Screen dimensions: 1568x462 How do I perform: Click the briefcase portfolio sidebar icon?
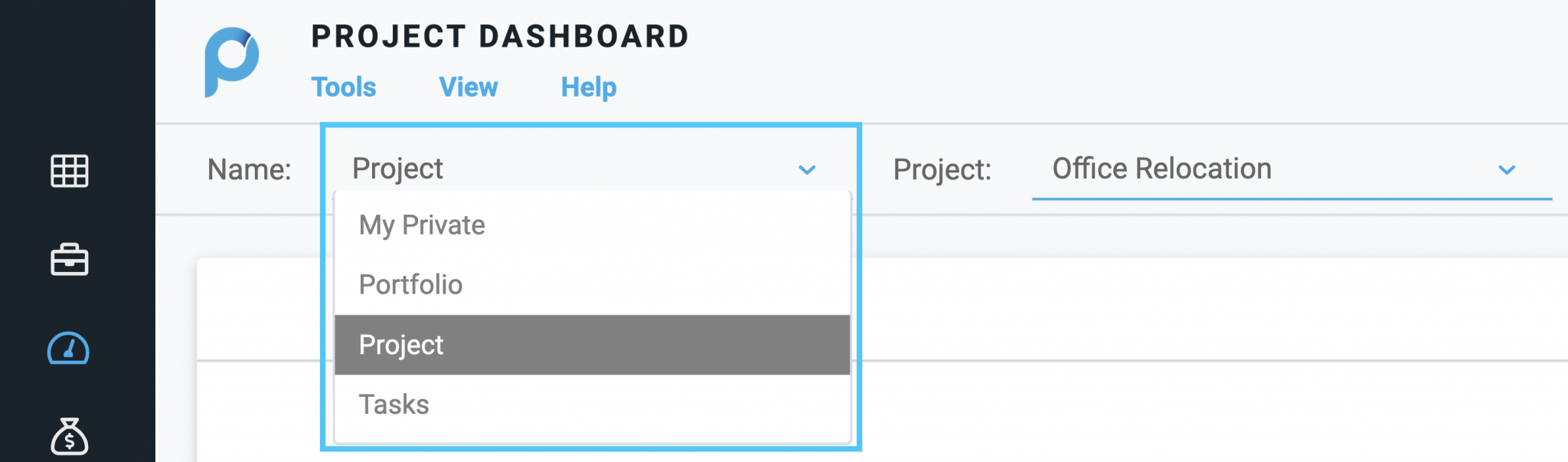(70, 259)
